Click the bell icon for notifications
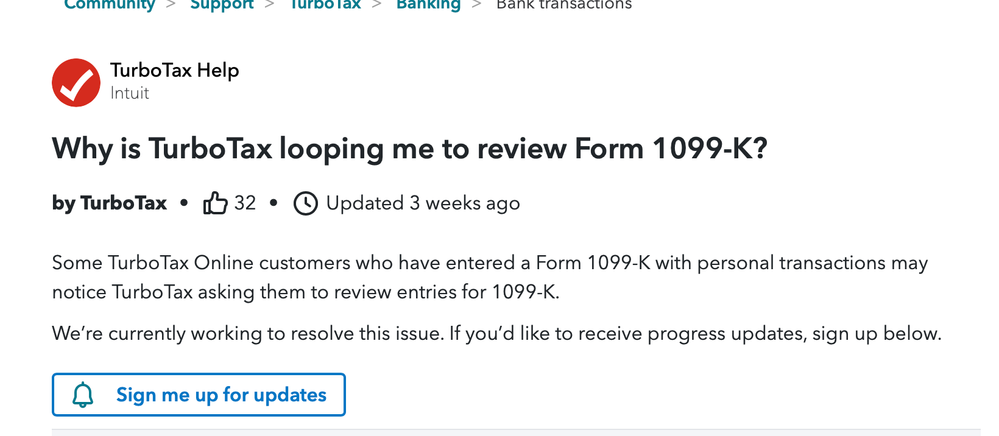Screen dimensions: 999x436 (83, 395)
